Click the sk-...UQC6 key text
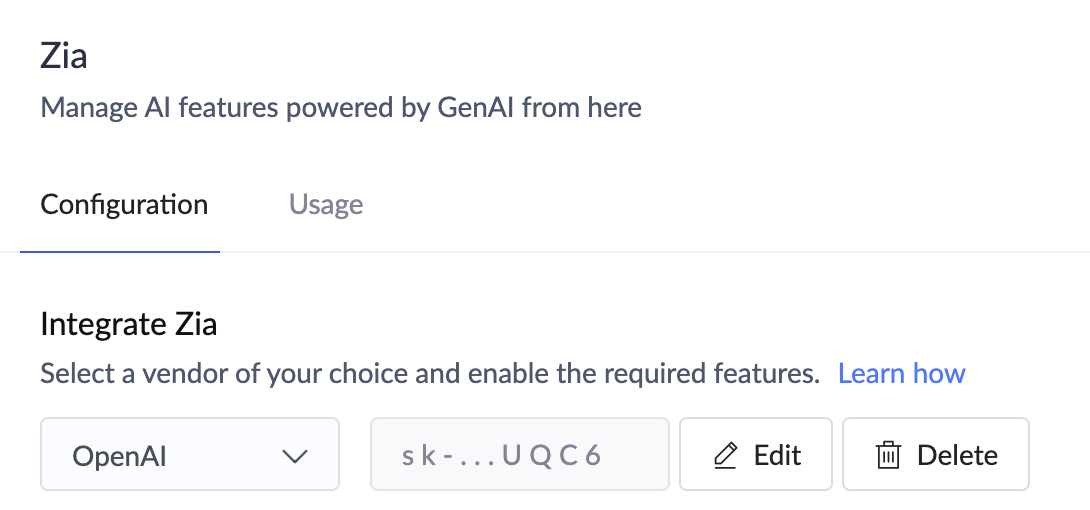Screen dimensions: 1090x510 pyautogui.click(x=501, y=456)
